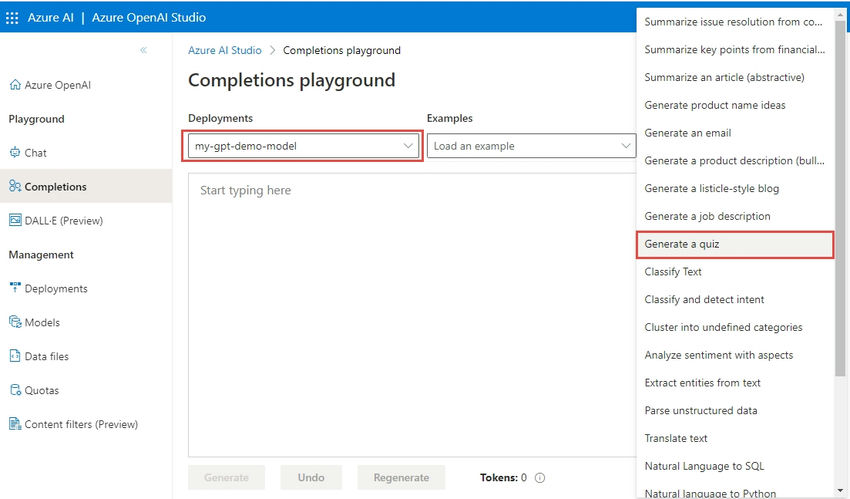Click the Data files icon
The height and width of the screenshot is (499, 850).
click(15, 356)
